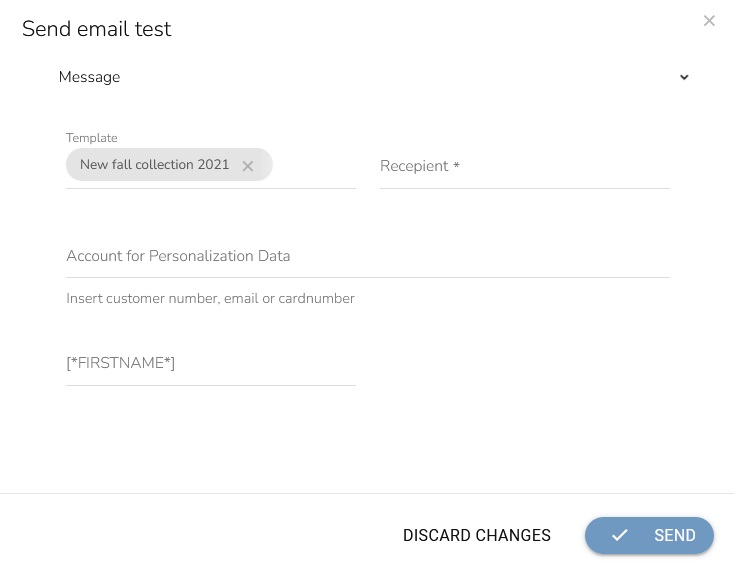This screenshot has width=734, height=563.
Task: Close the Send email test dialog
Action: point(709,21)
